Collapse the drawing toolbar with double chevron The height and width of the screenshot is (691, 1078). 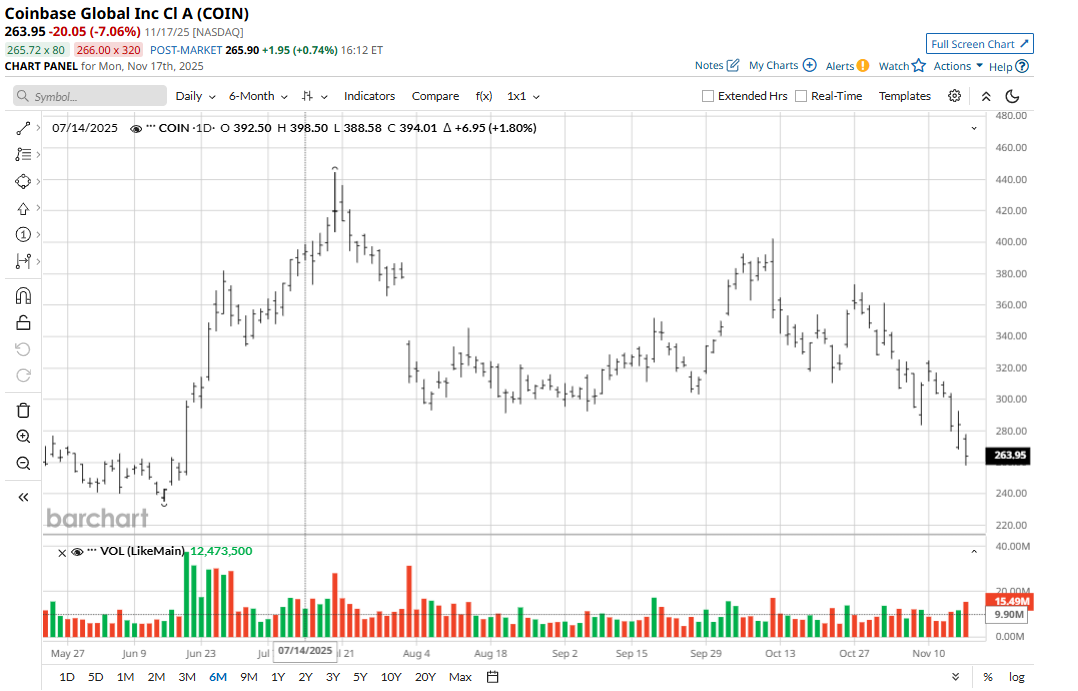pyautogui.click(x=23, y=497)
